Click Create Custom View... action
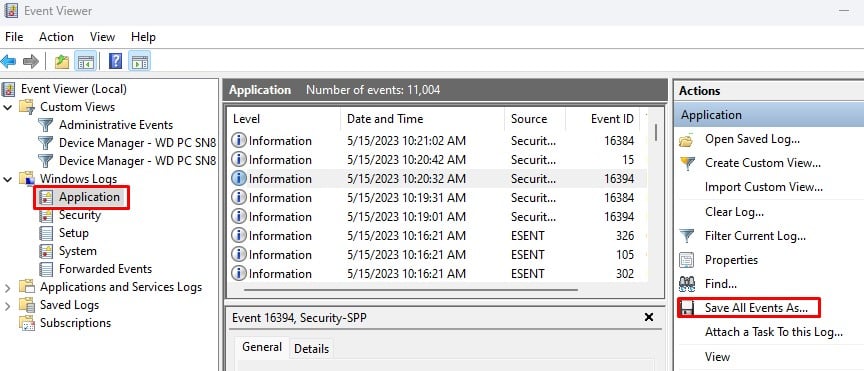This screenshot has width=864, height=371. 763,163
